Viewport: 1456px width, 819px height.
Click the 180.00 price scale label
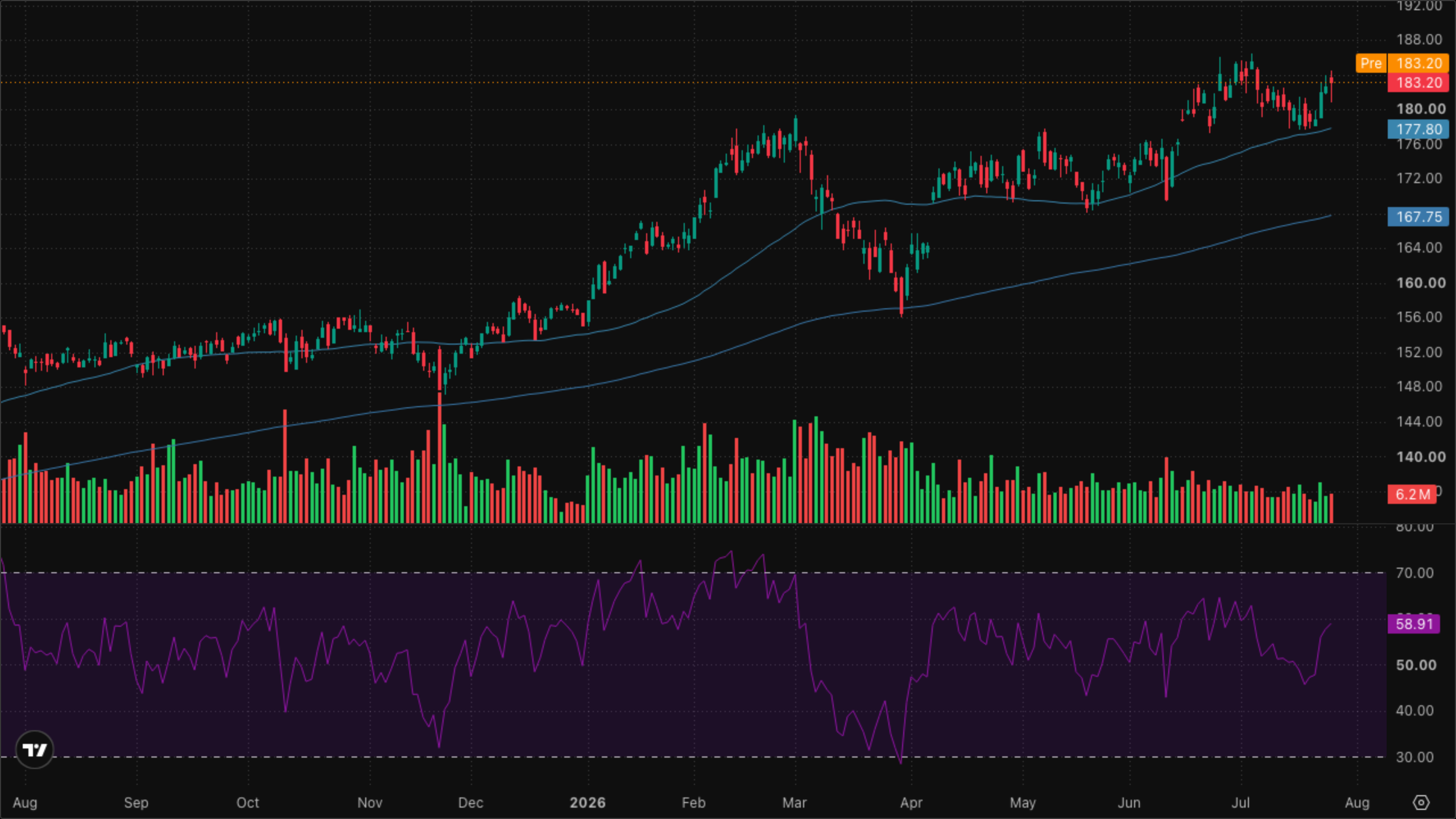1421,109
